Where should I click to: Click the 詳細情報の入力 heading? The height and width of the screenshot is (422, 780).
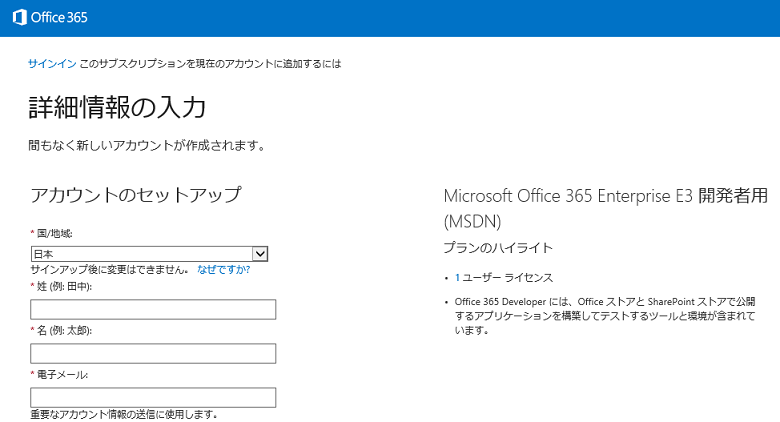[x=117, y=107]
